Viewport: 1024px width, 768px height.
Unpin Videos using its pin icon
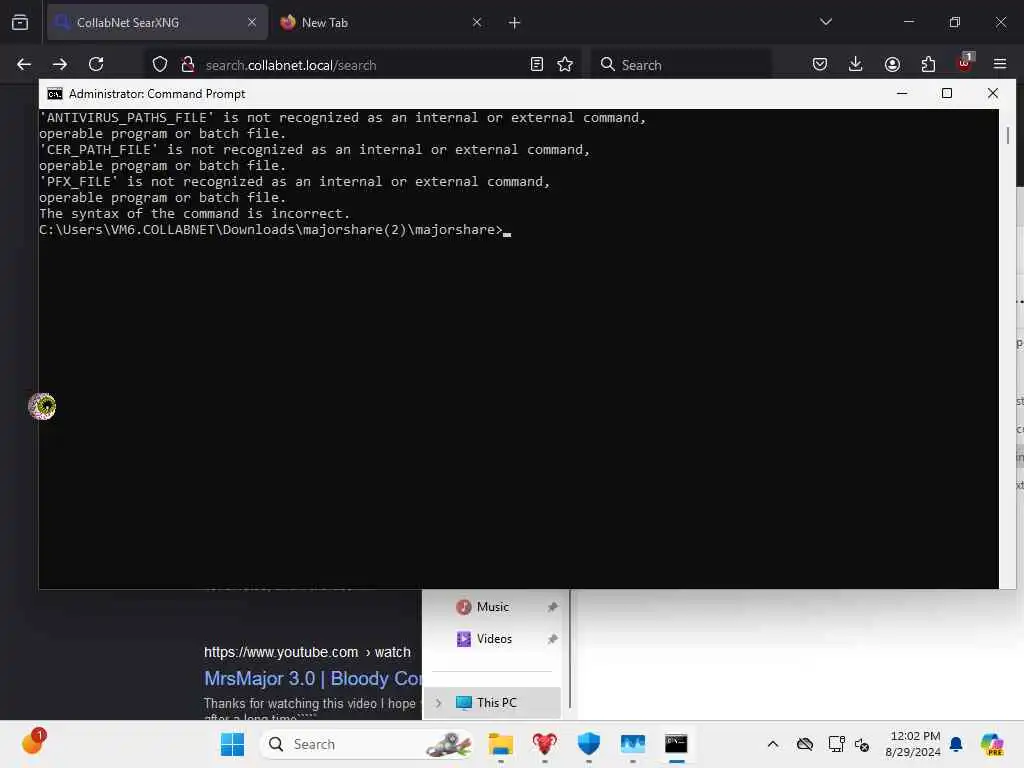(x=552, y=639)
